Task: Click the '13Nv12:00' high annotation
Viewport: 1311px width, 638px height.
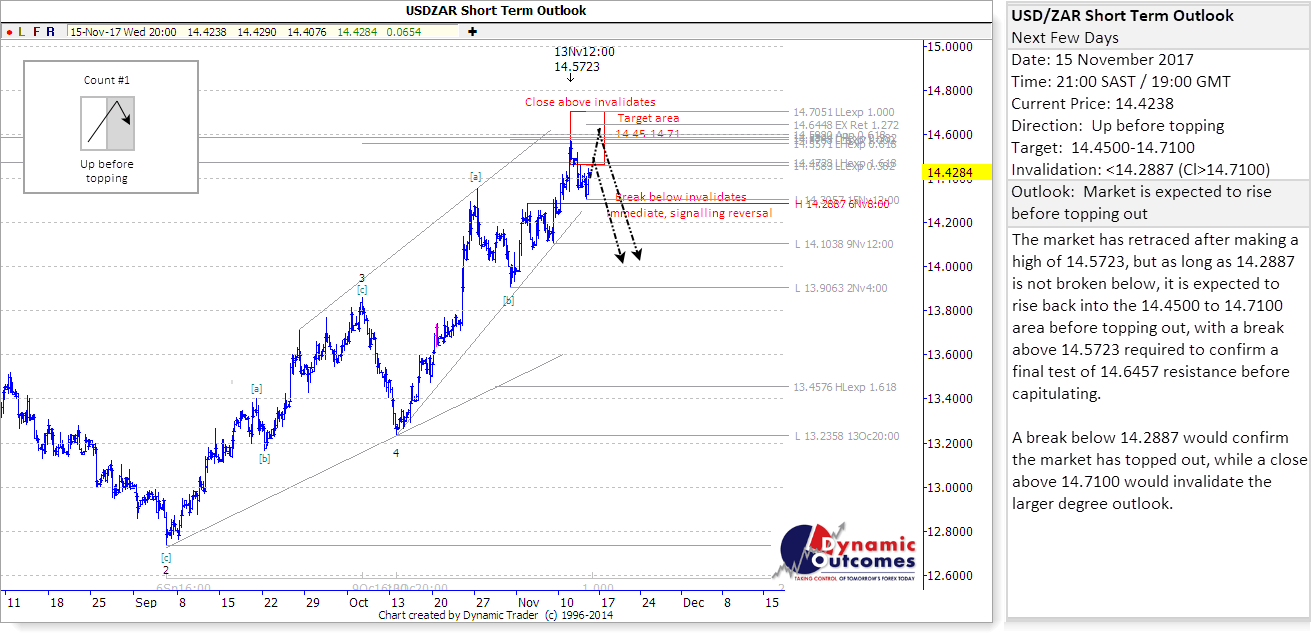Action: tap(585, 52)
